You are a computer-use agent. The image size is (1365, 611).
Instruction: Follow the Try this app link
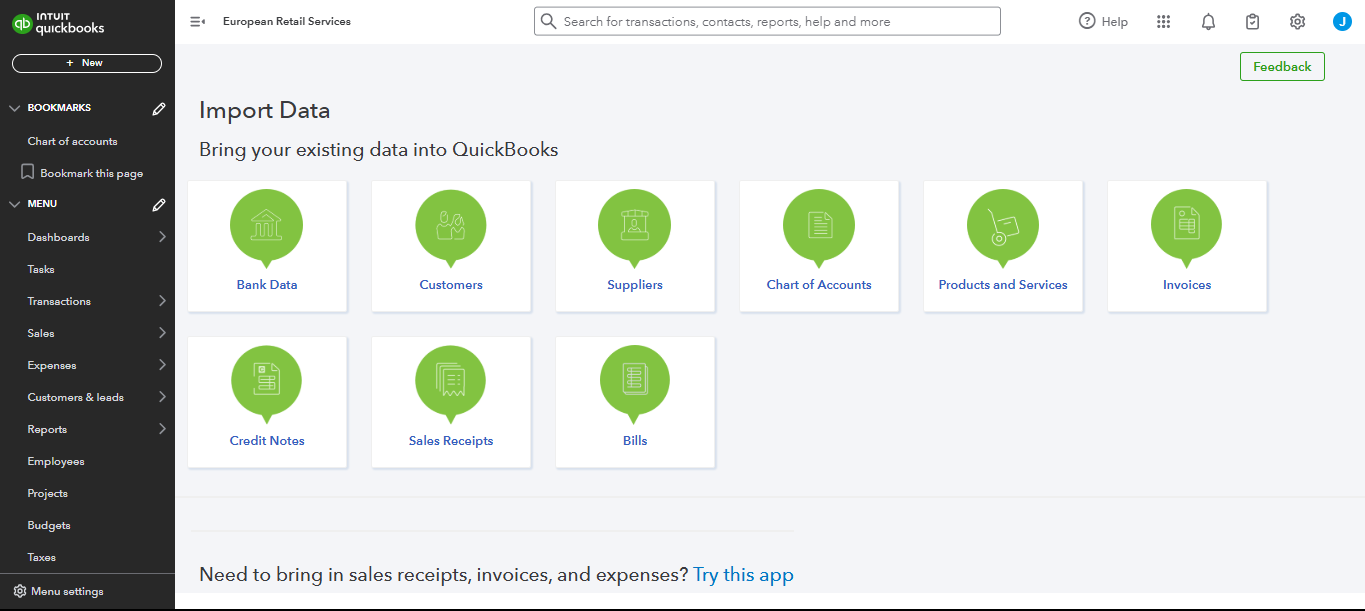[x=743, y=575]
